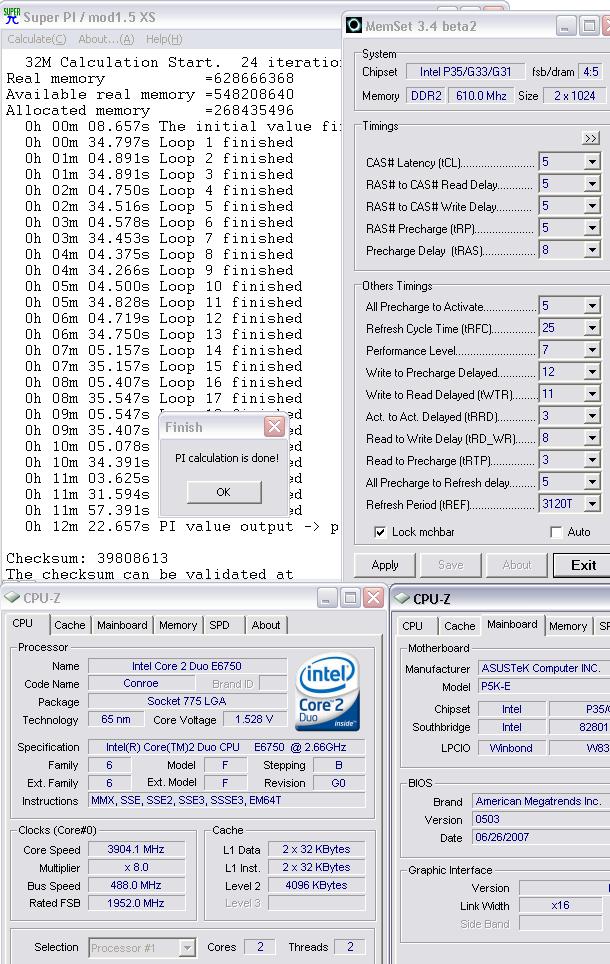This screenshot has width=610, height=964.
Task: Click the Core Speed 3904.1 MHz field
Action: click(136, 849)
